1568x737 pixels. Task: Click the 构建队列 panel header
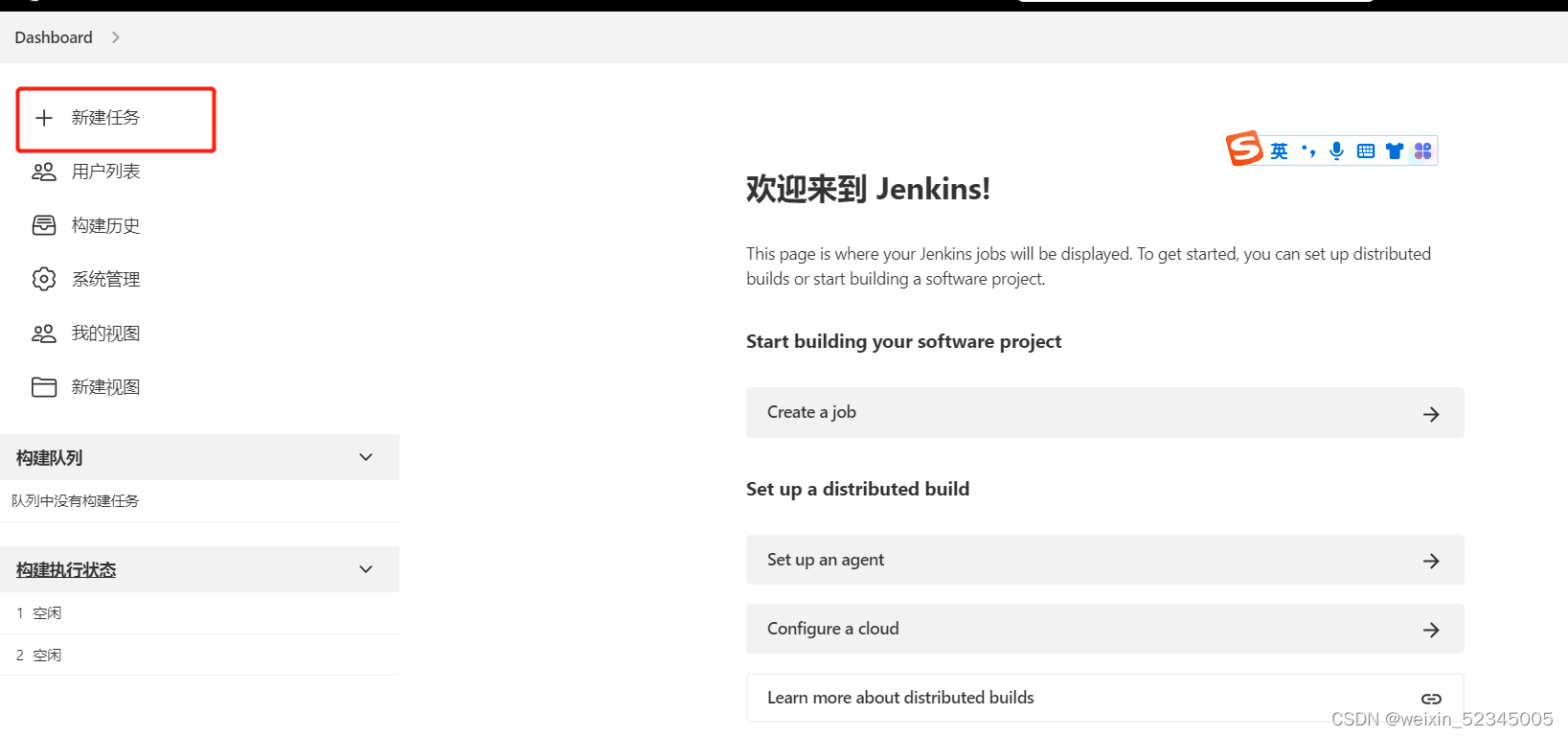(x=199, y=457)
